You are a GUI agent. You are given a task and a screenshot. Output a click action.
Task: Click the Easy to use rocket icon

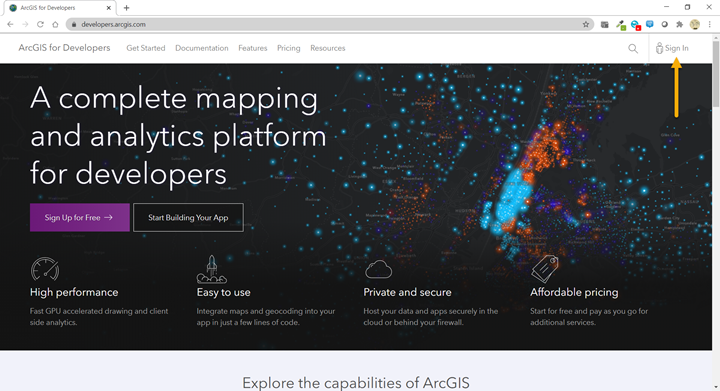(212, 269)
